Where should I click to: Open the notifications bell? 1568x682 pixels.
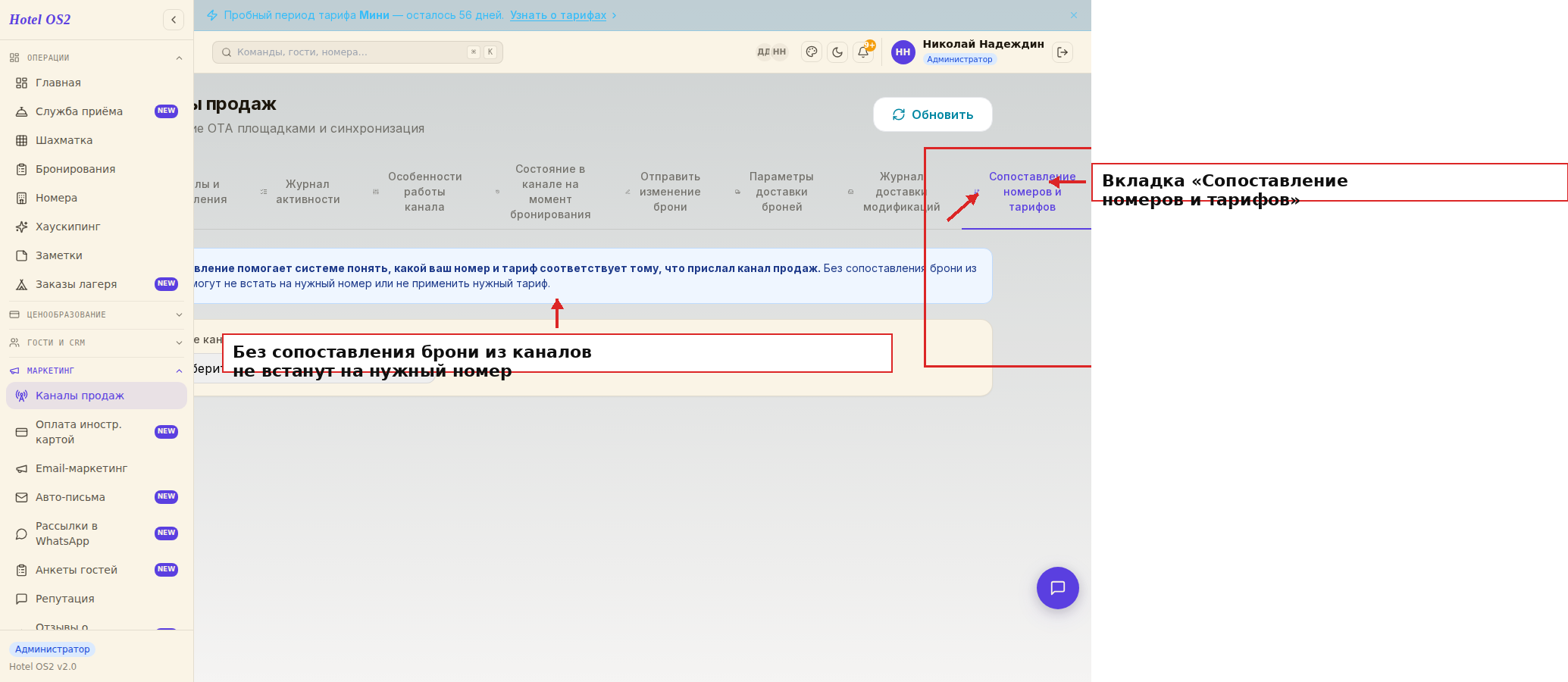863,52
